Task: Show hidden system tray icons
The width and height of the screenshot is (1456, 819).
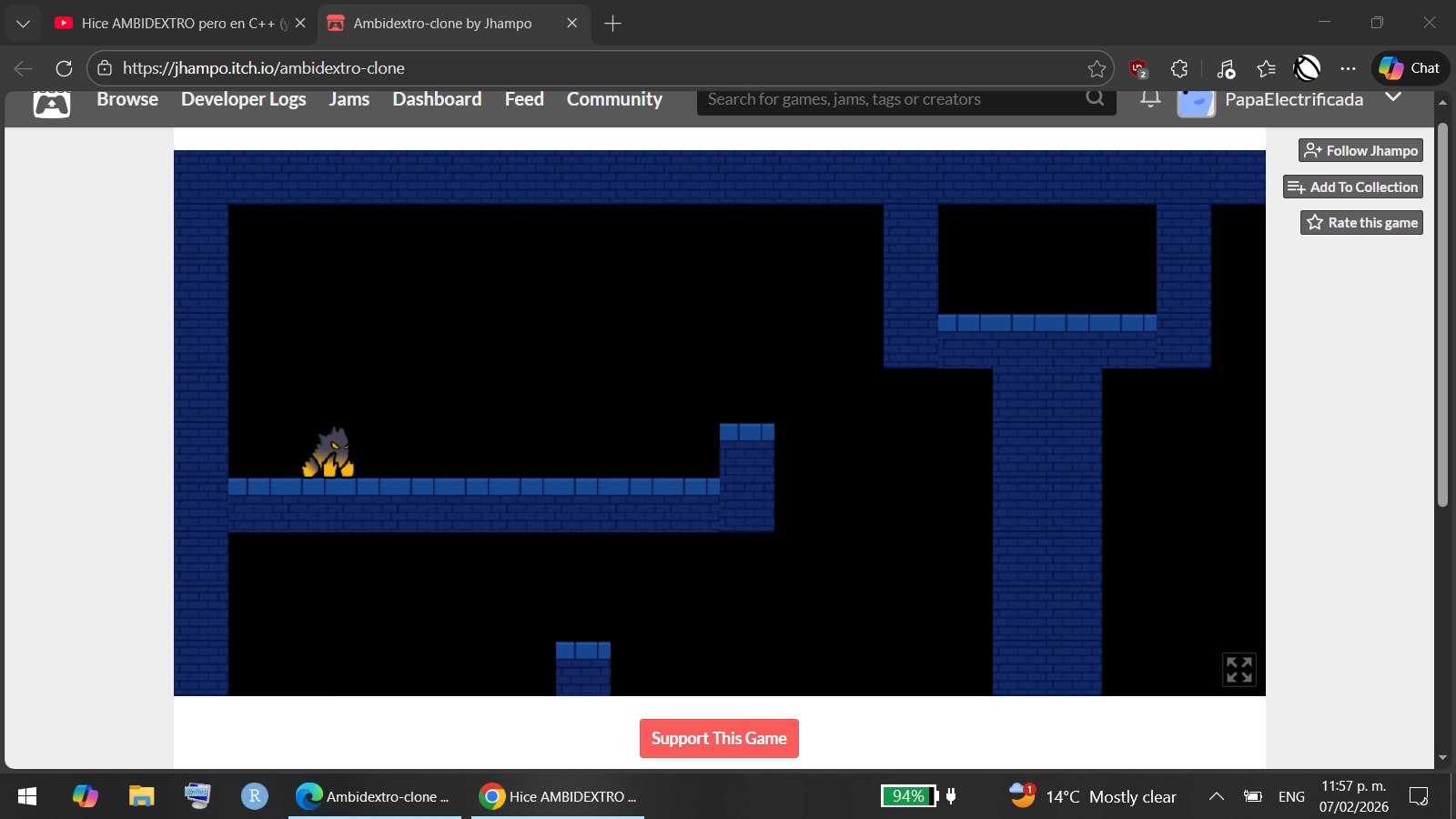Action: pyautogui.click(x=1216, y=796)
